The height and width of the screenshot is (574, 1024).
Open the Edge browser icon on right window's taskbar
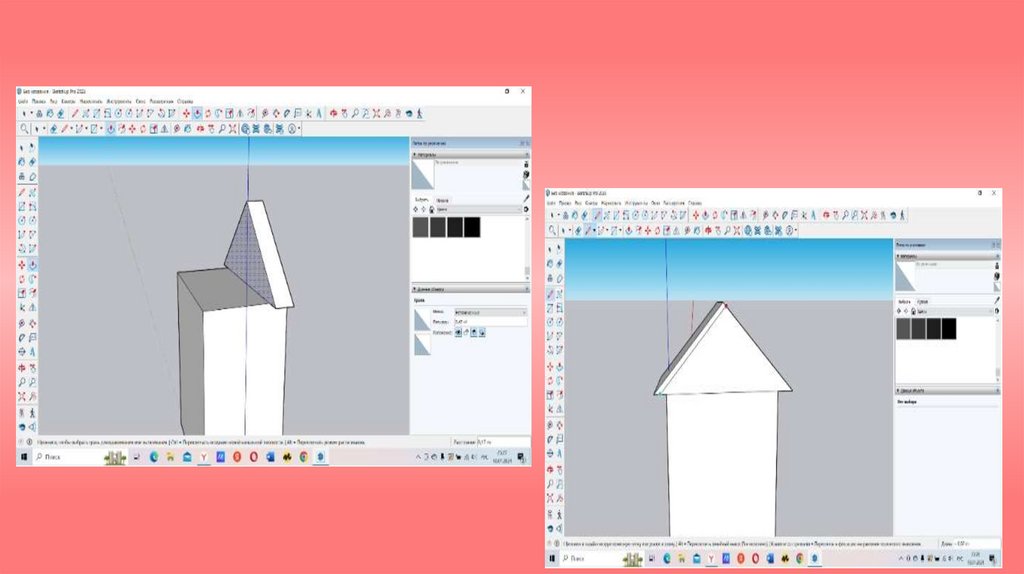[x=667, y=559]
